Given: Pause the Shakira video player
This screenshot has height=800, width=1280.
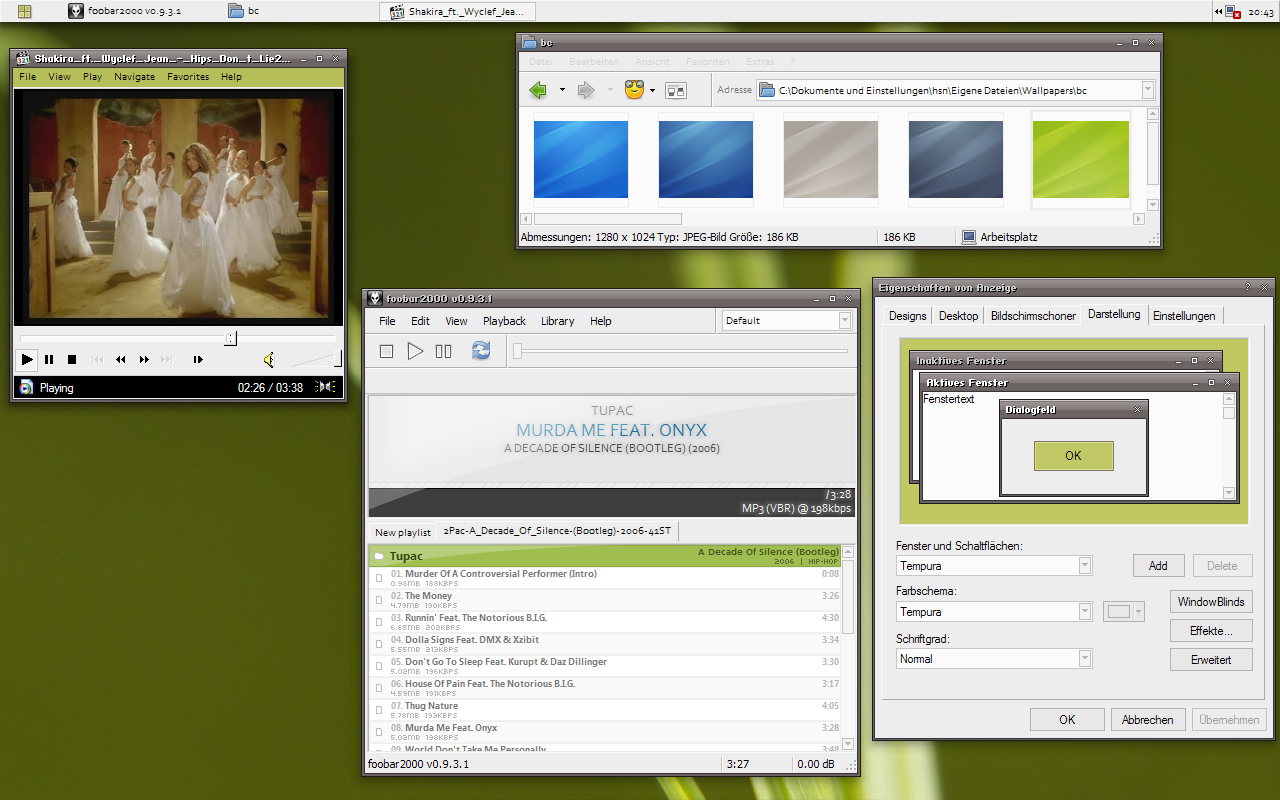Looking at the screenshot, I should click(49, 359).
